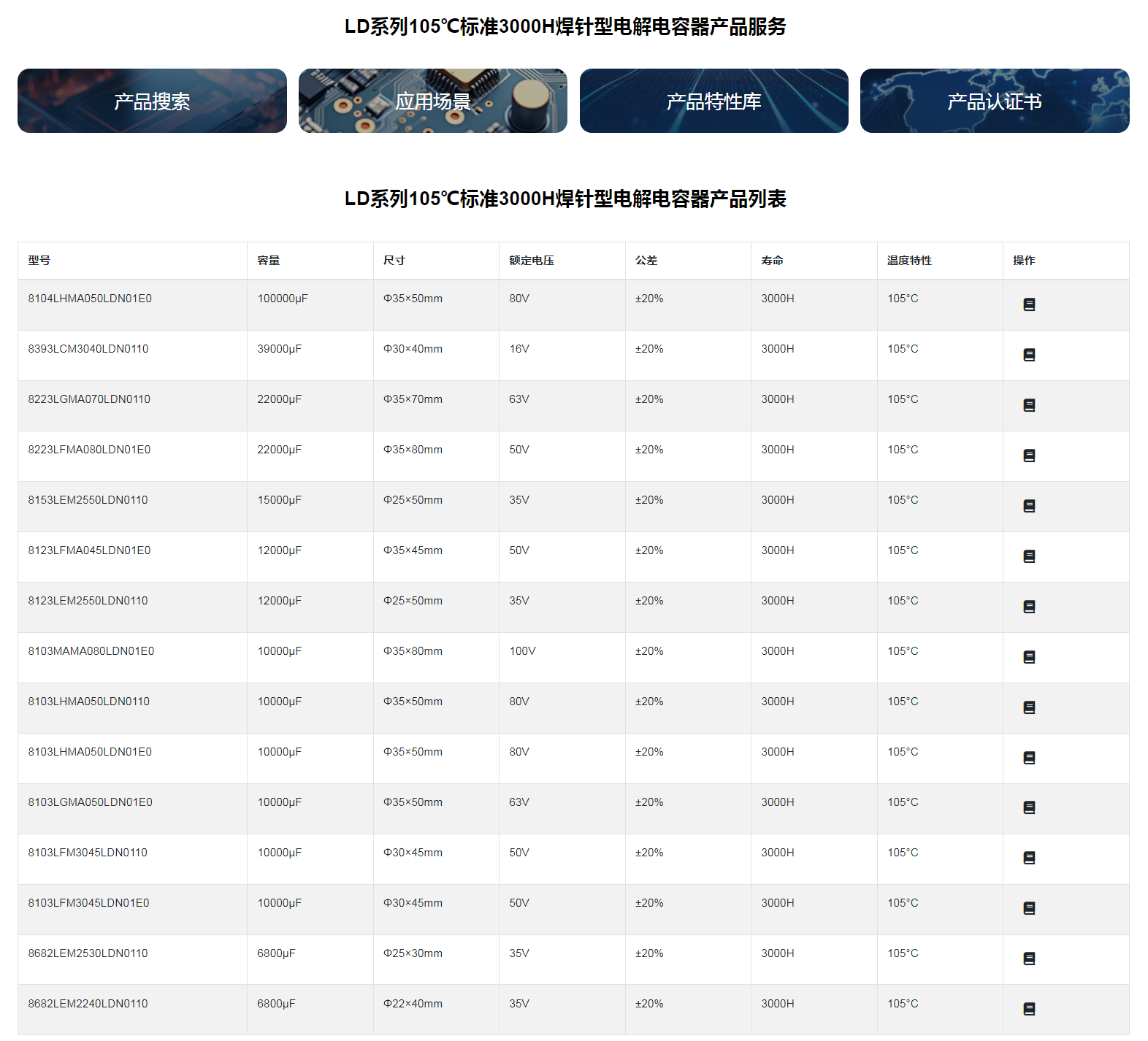Open 产品认证书 certificates banner
Viewport: 1148px width, 1041px height.
click(994, 101)
